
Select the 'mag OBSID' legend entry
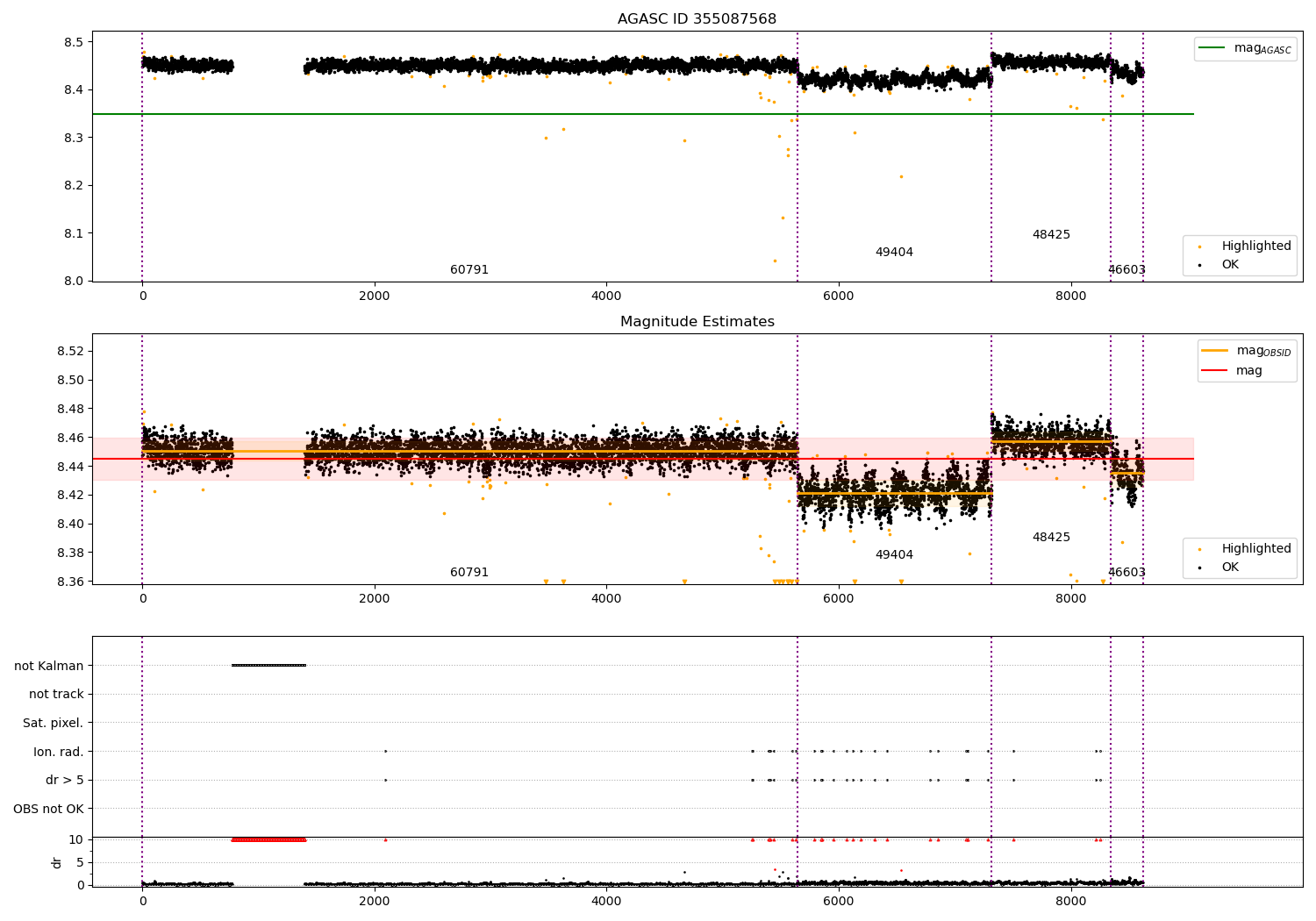point(1246,351)
